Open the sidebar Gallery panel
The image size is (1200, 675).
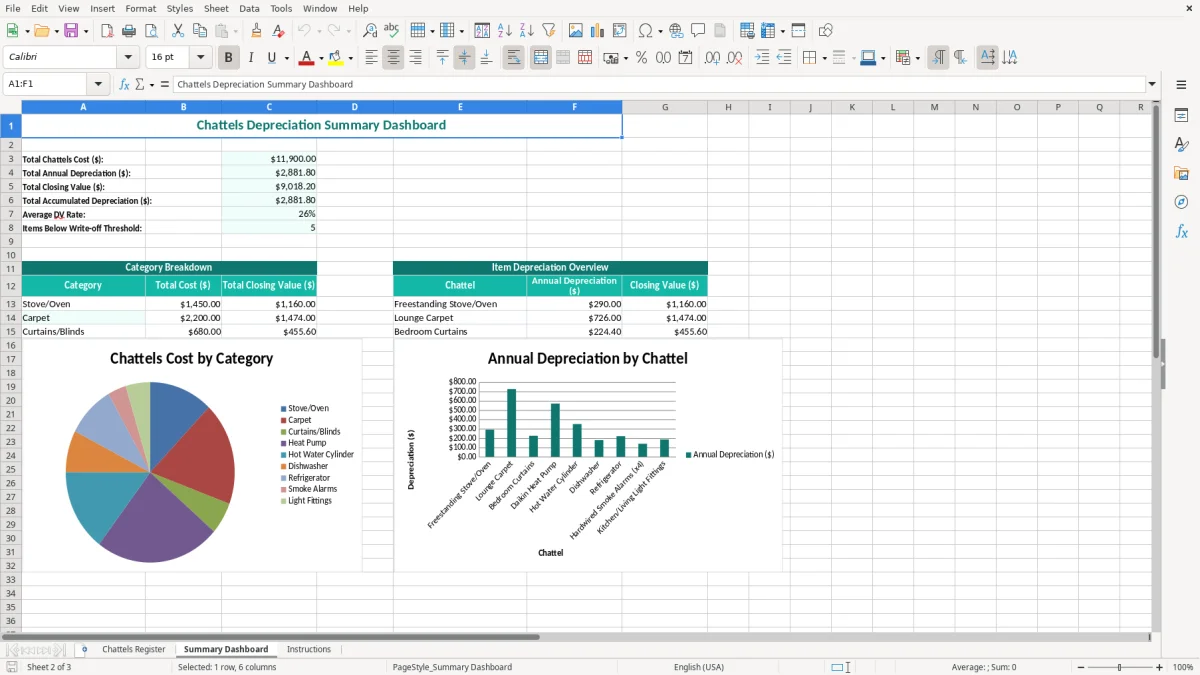click(x=1181, y=173)
